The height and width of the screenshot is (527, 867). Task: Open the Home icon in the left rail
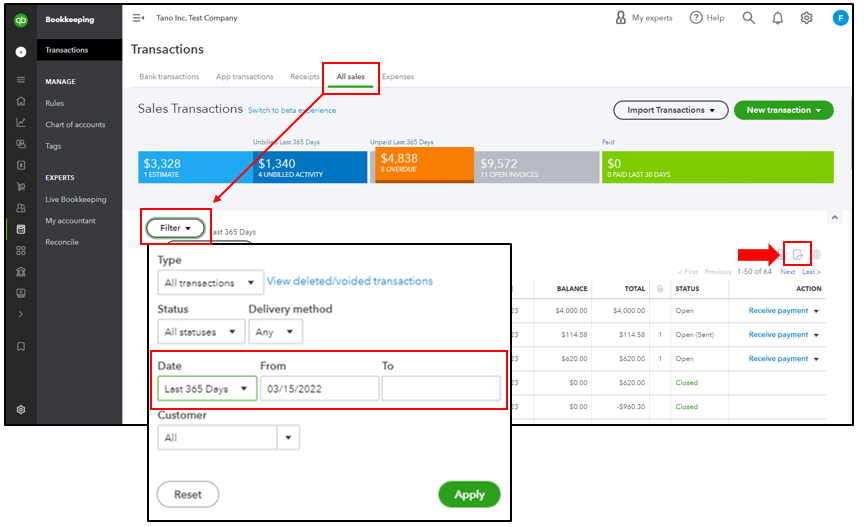[21, 101]
